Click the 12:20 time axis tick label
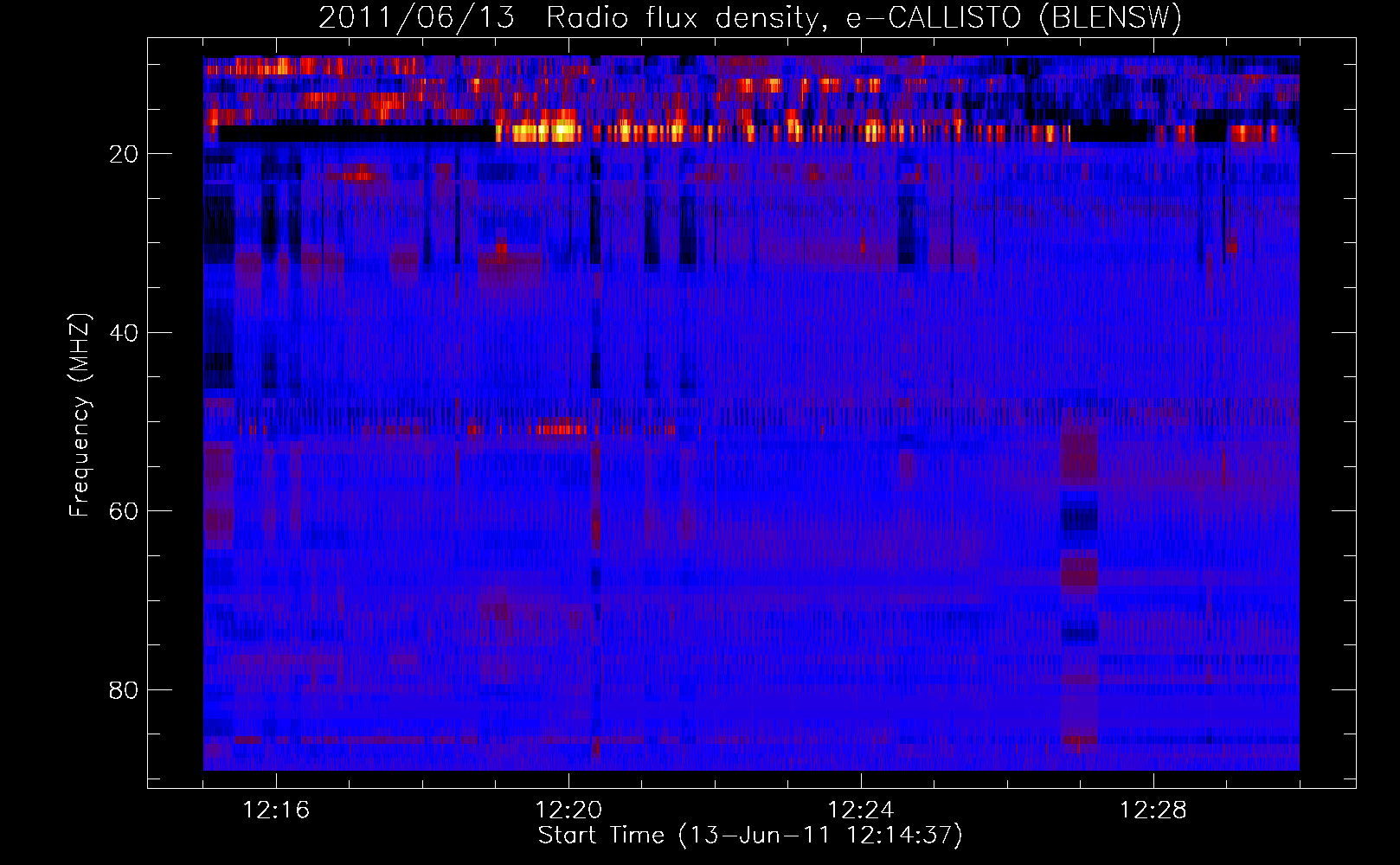Viewport: 1400px width, 865px height. click(568, 811)
